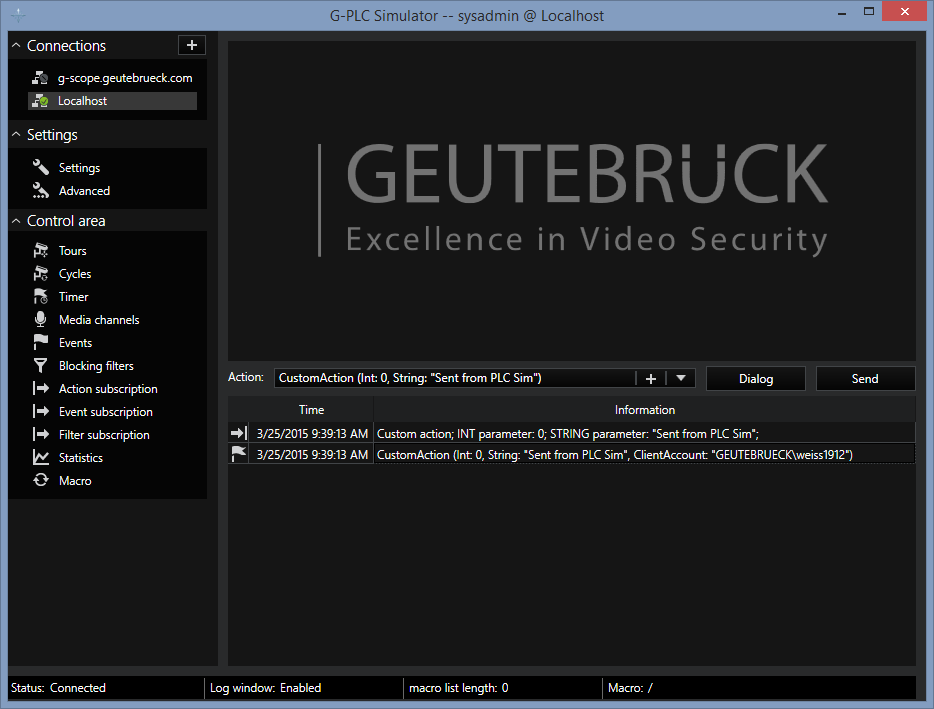Close the G-PLC Simulator window
934x709 pixels.
click(x=904, y=11)
